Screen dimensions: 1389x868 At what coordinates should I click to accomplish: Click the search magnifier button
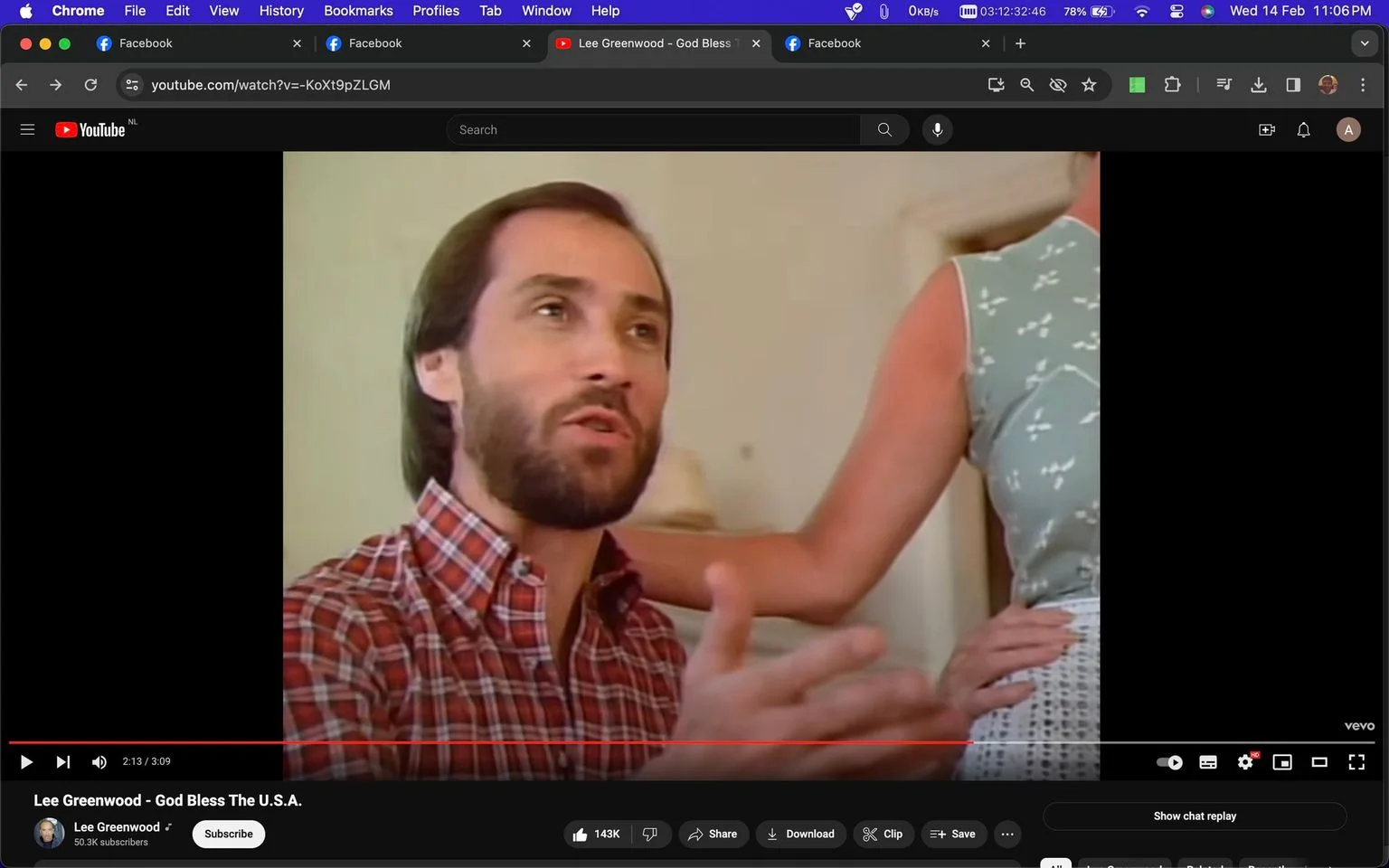[x=884, y=129]
